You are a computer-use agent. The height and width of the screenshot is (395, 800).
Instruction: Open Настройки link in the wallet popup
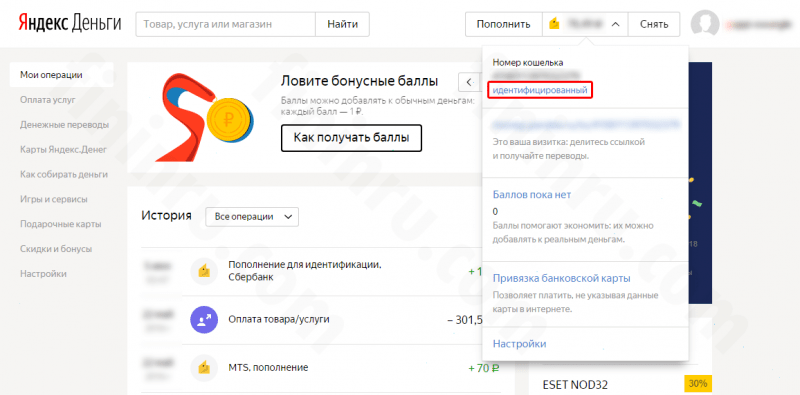tap(519, 343)
